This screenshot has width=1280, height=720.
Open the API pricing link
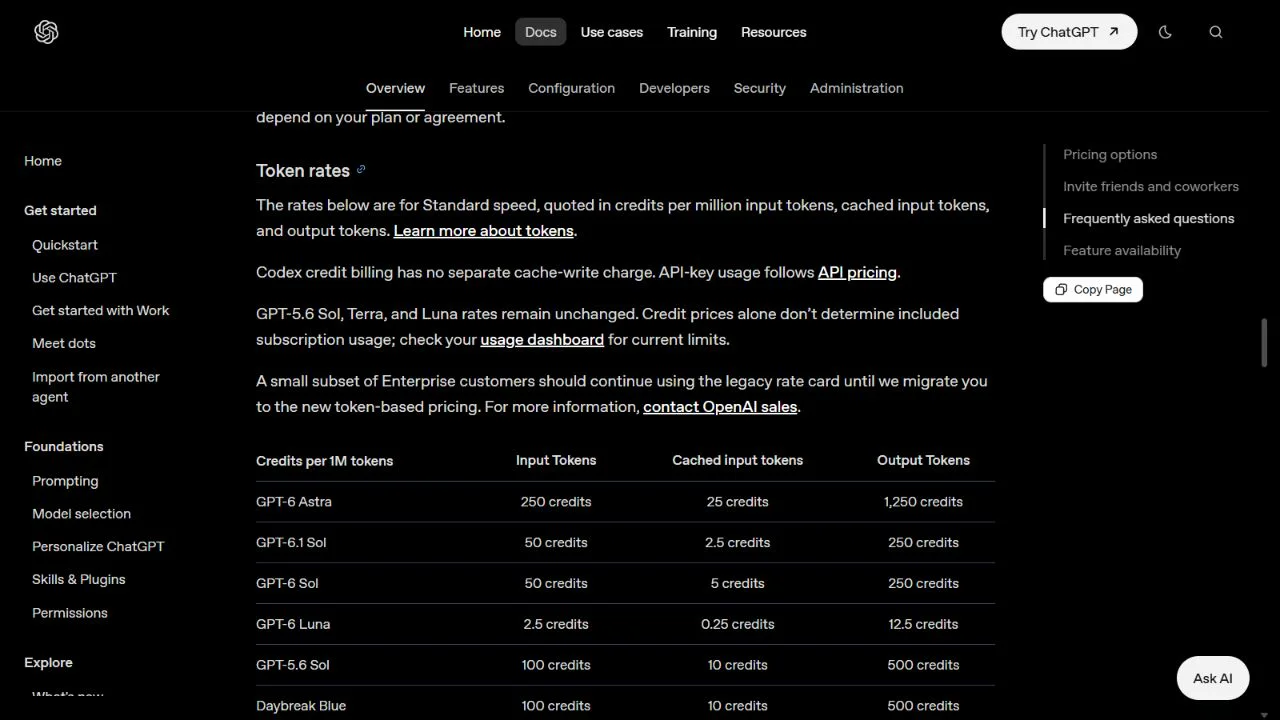point(857,272)
